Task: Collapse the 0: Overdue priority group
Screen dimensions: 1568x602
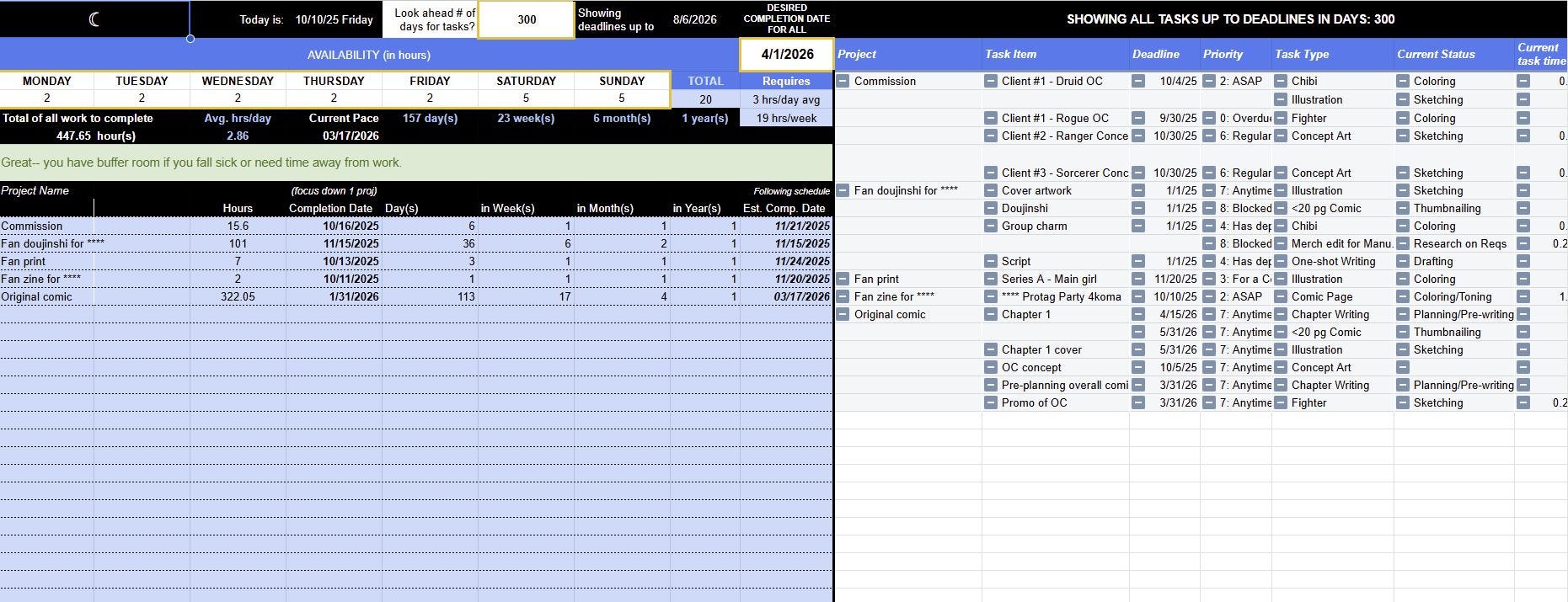Action: pos(1209,119)
